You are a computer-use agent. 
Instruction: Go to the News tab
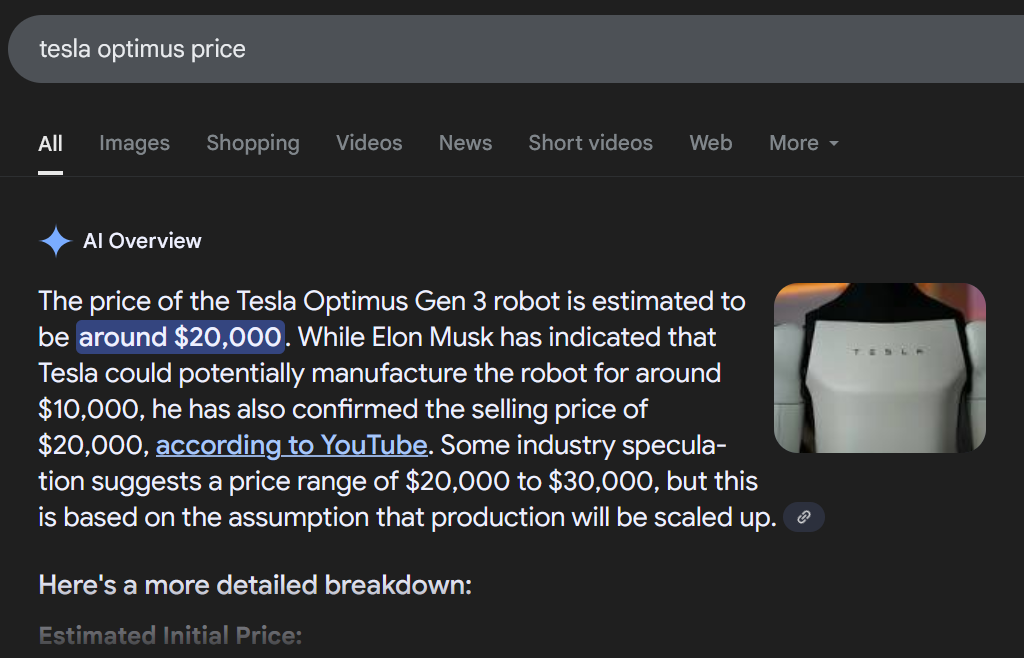(x=465, y=143)
